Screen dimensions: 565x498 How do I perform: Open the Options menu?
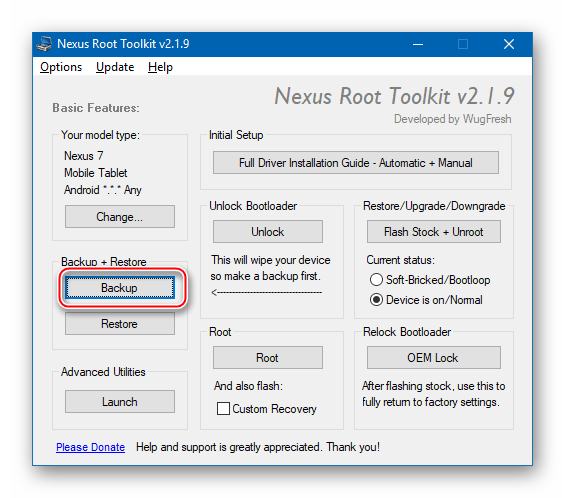pos(61,67)
